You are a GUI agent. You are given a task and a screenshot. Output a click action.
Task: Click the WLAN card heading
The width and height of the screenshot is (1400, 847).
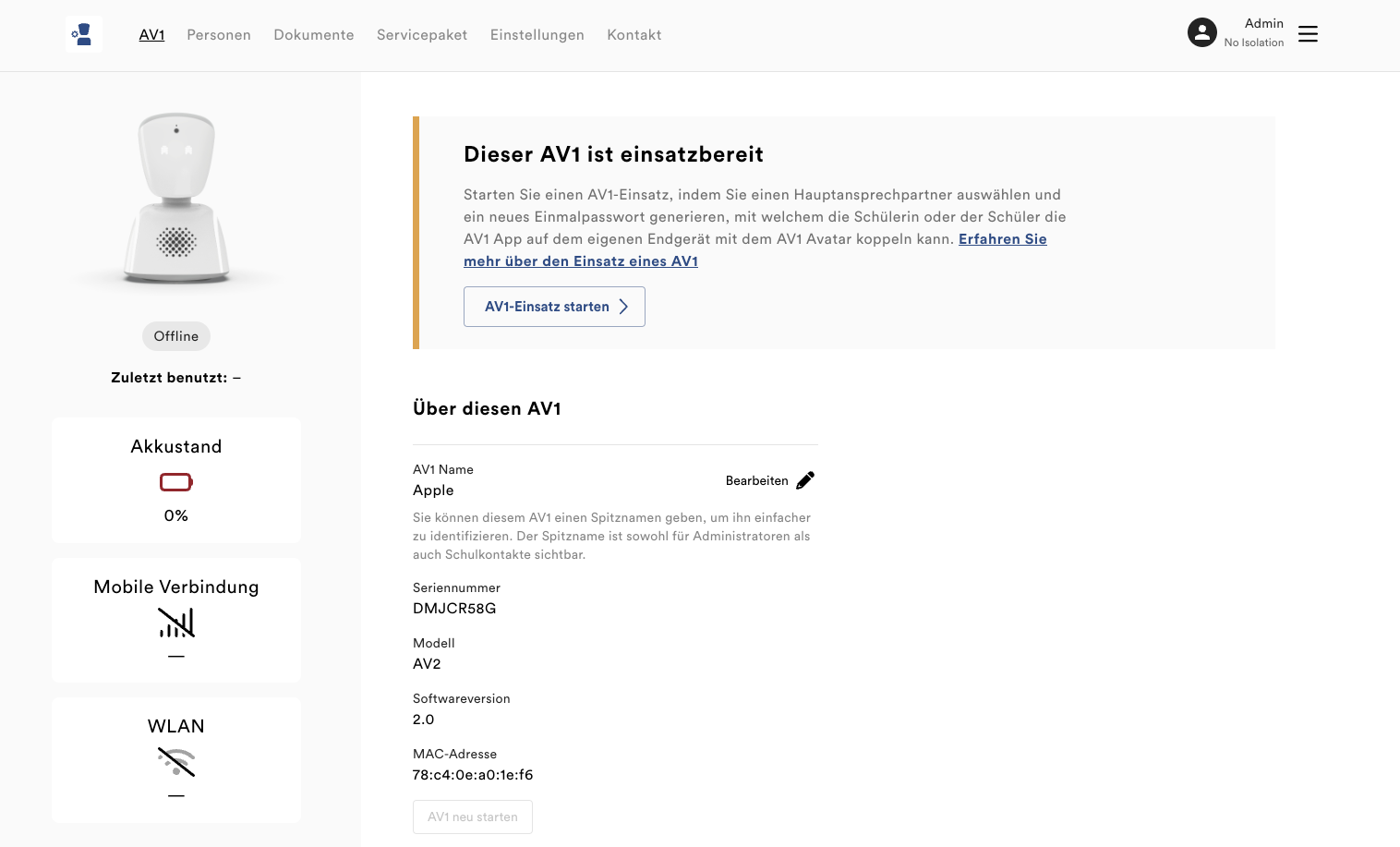176,726
